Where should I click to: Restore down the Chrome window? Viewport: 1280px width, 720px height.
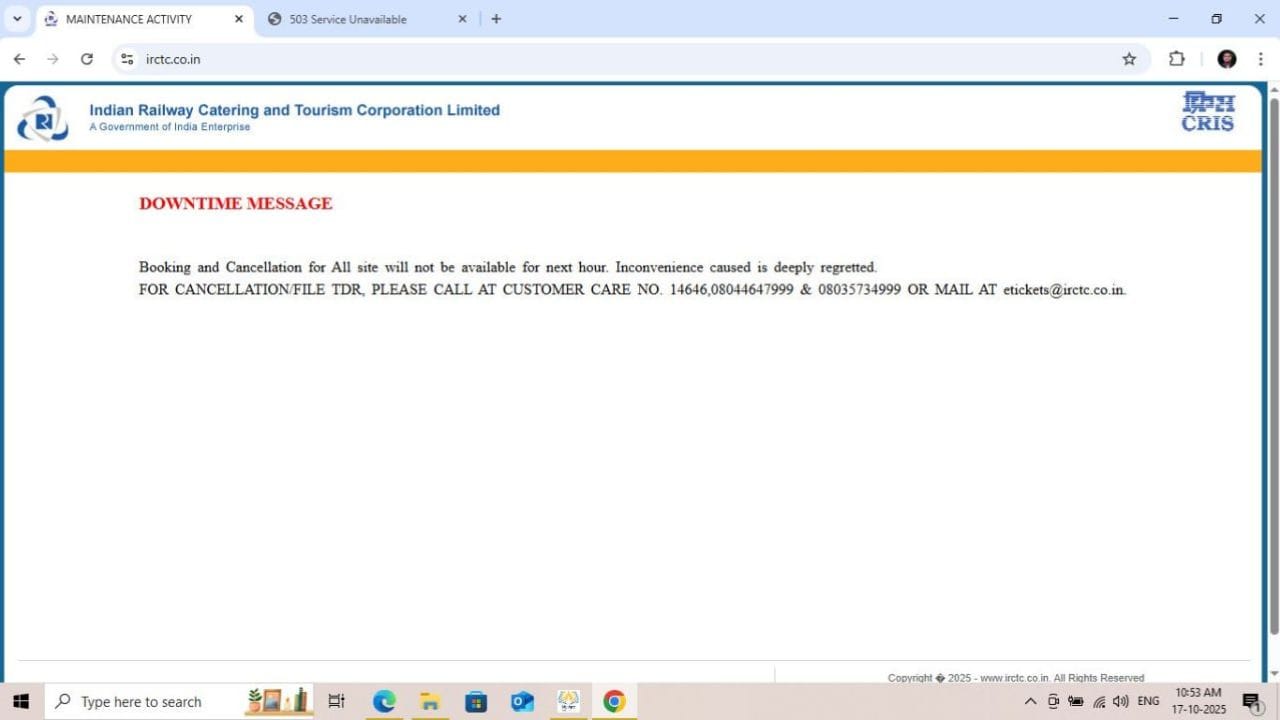[x=1217, y=19]
